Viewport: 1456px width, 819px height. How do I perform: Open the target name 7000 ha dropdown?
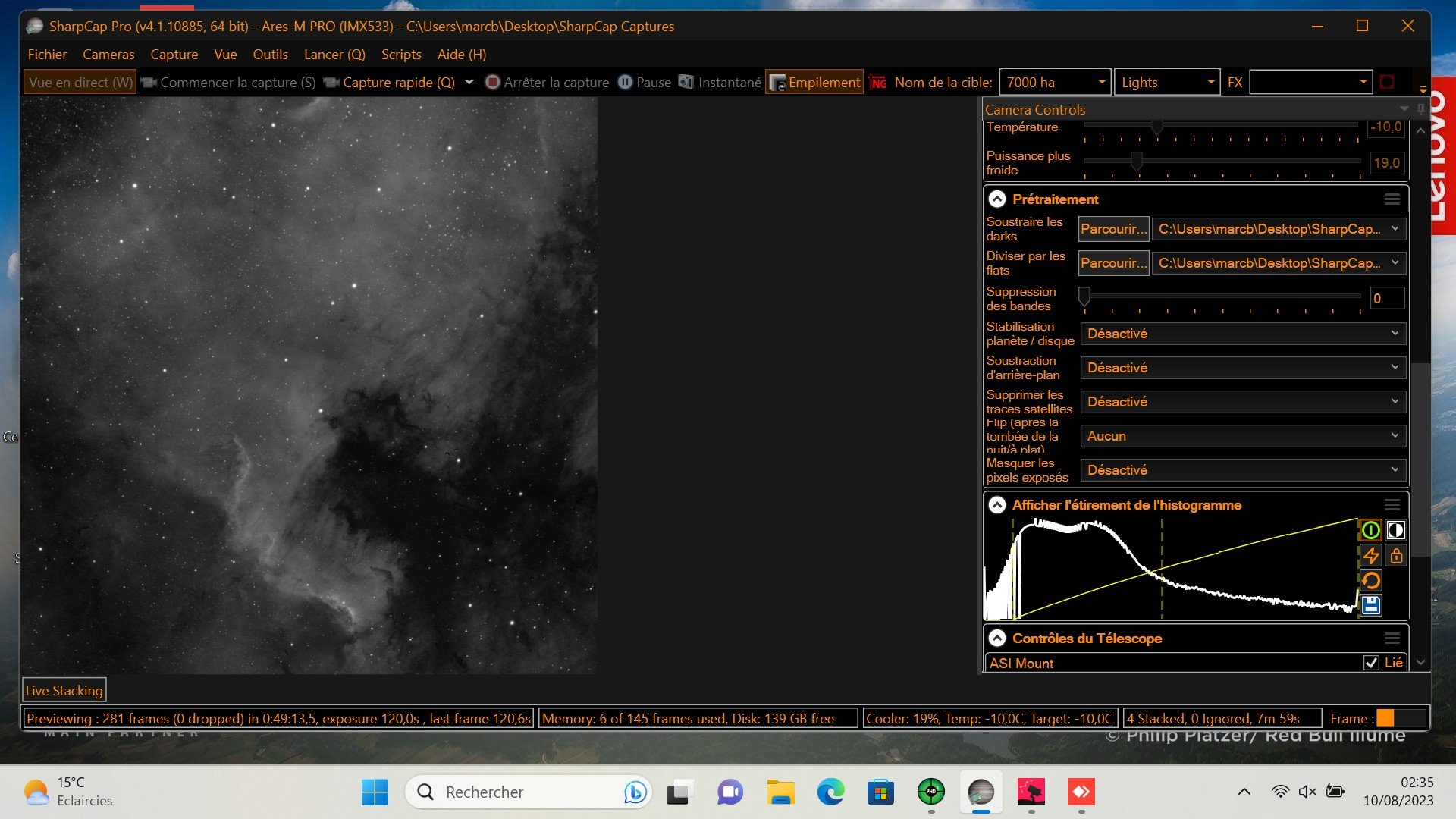coord(1101,83)
